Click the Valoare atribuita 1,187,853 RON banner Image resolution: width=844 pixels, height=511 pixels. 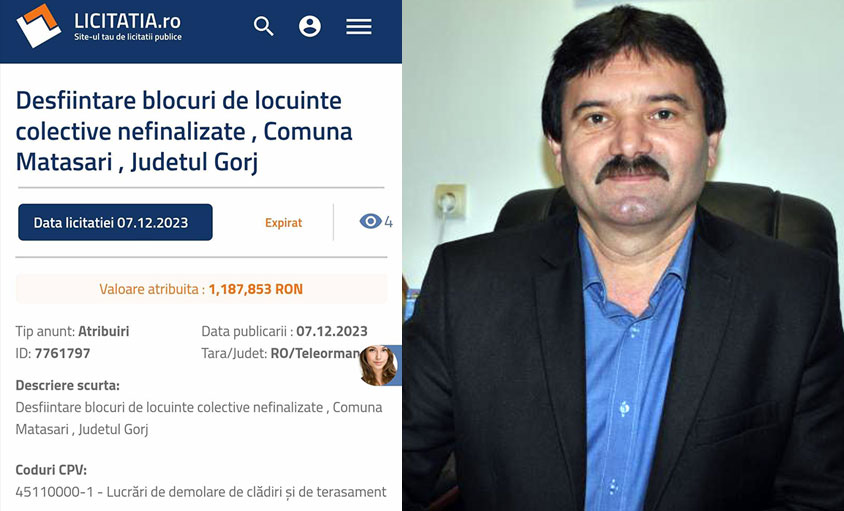[201, 289]
